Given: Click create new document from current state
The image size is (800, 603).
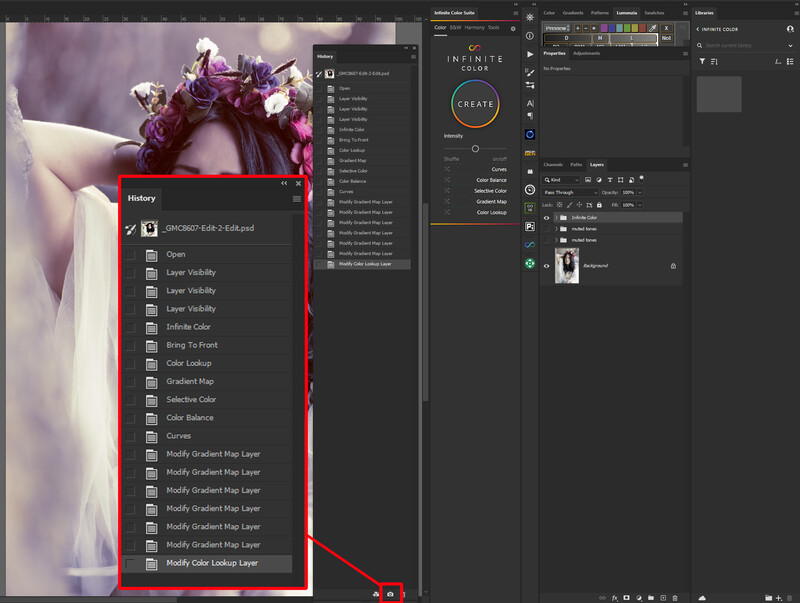Looking at the screenshot, I should (376, 594).
